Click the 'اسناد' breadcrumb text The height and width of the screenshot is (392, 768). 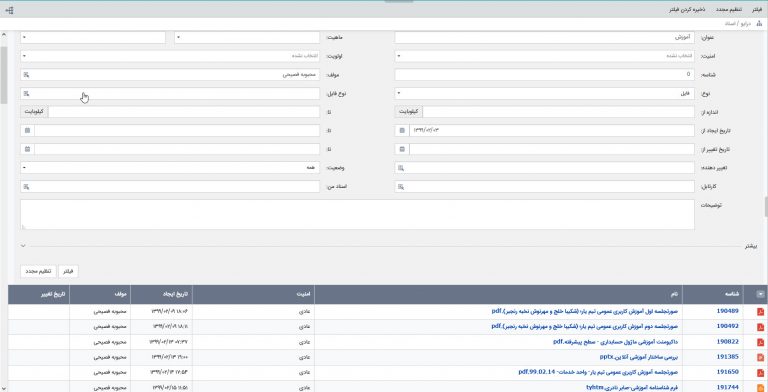(x=730, y=24)
